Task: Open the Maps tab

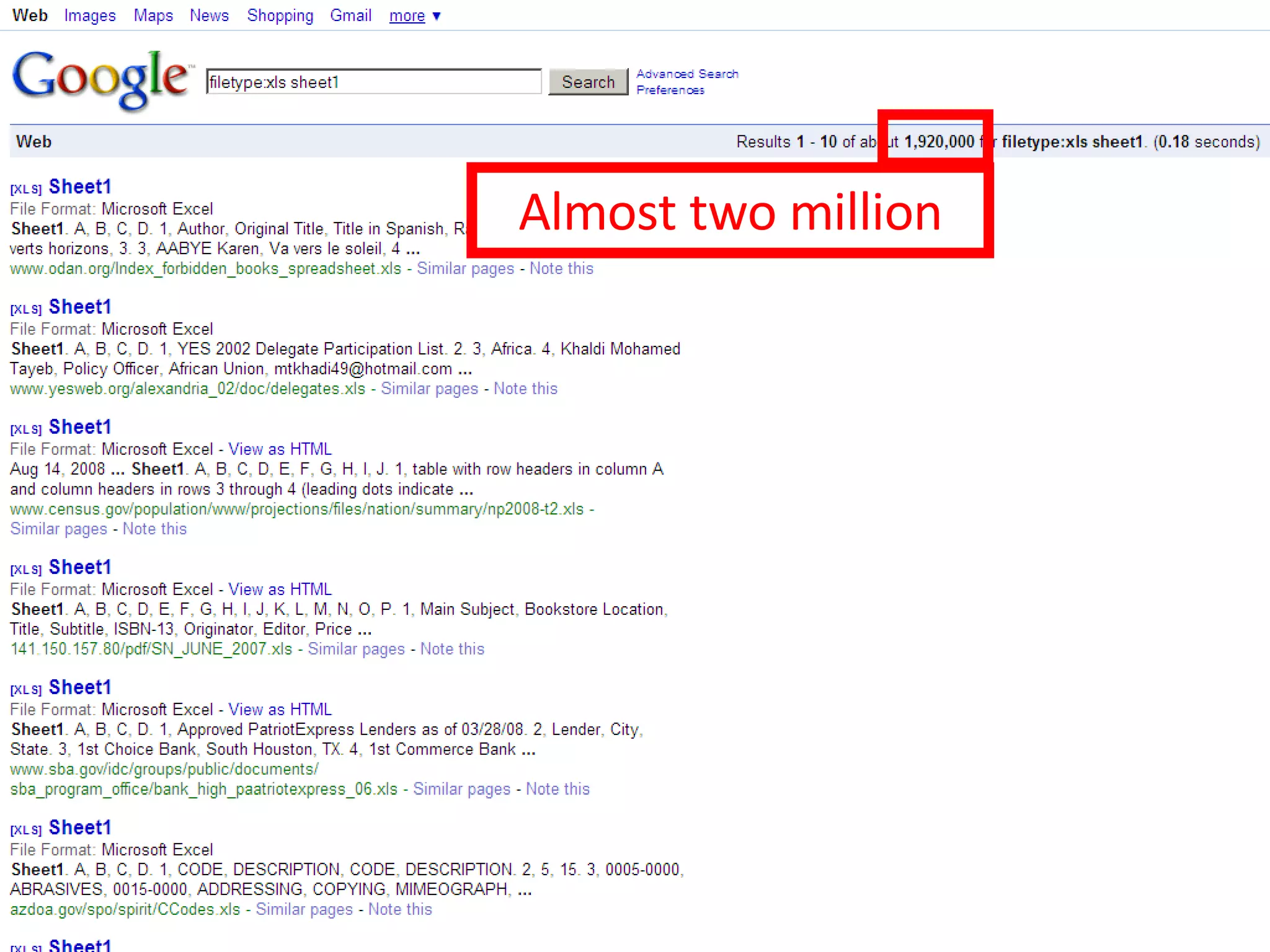Action: pyautogui.click(x=153, y=15)
